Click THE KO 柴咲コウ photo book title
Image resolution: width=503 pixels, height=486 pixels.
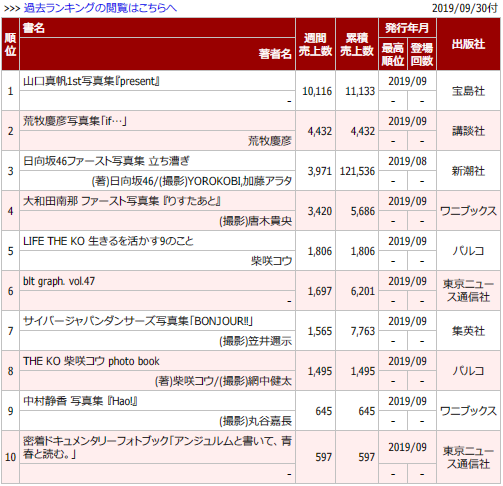click(x=91, y=361)
